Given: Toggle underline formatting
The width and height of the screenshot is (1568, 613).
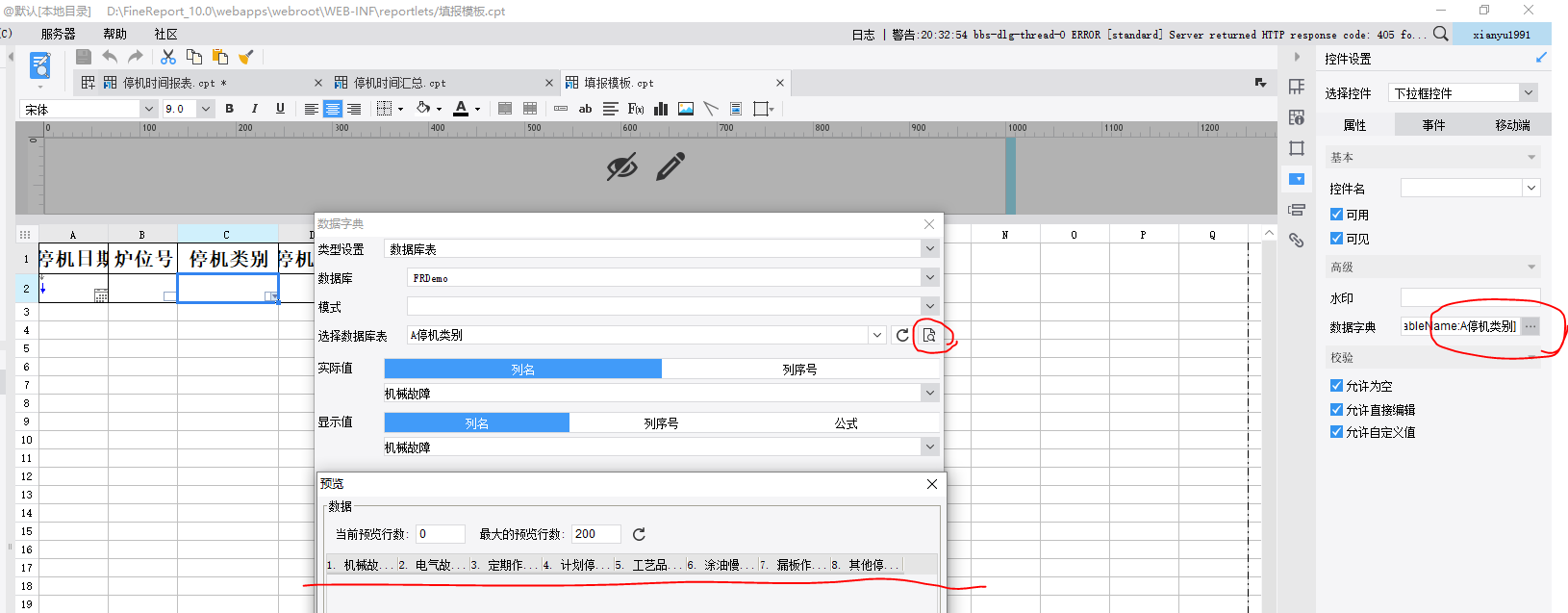Looking at the screenshot, I should [x=280, y=109].
